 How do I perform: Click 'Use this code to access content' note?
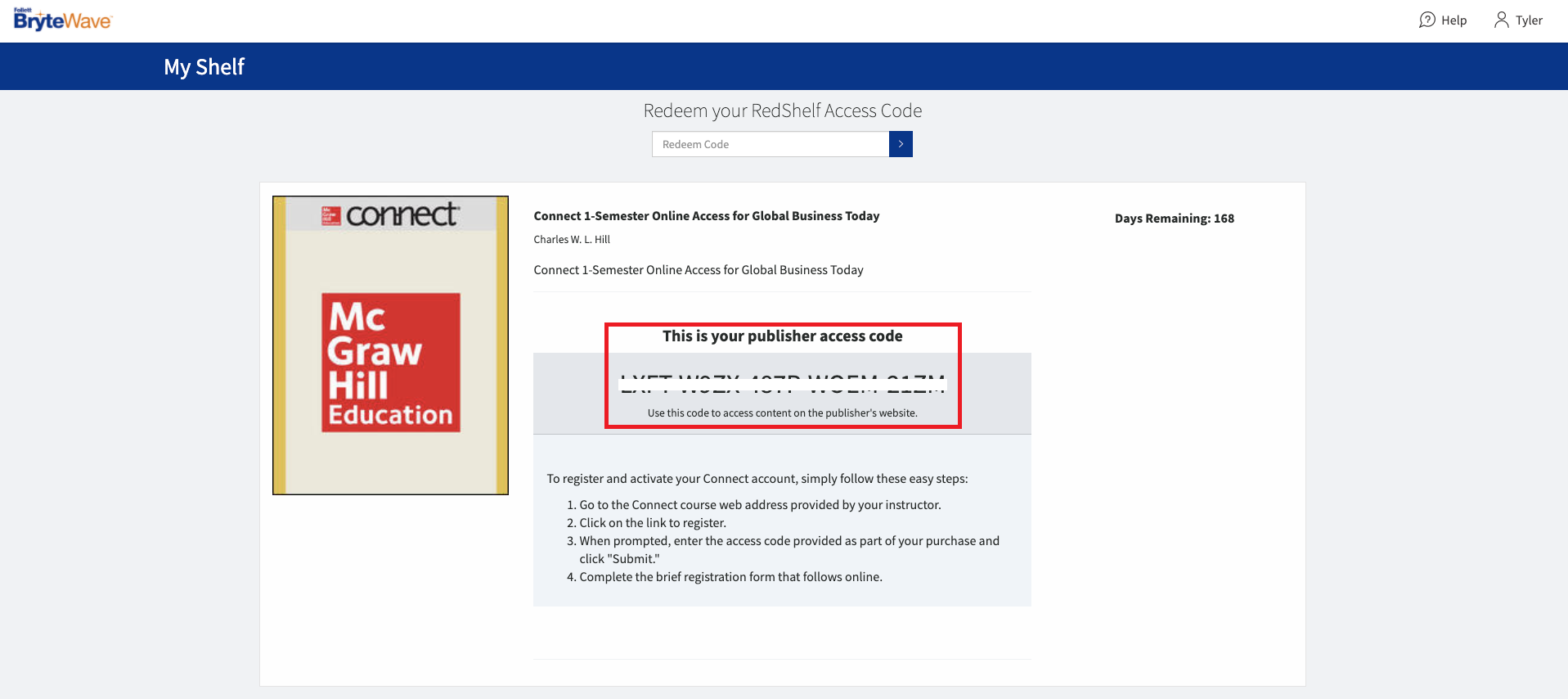click(783, 413)
